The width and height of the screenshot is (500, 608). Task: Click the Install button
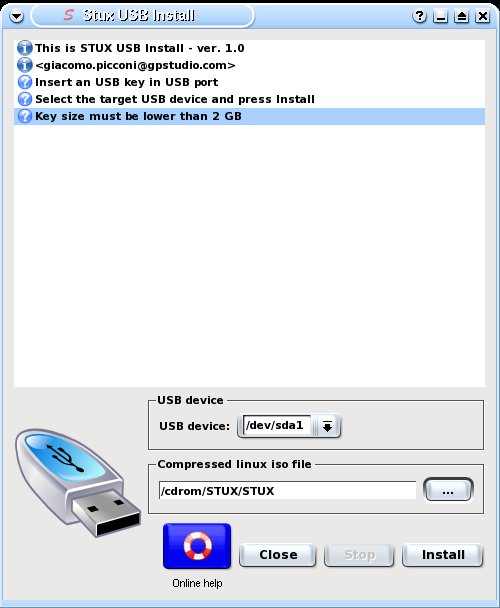443,555
